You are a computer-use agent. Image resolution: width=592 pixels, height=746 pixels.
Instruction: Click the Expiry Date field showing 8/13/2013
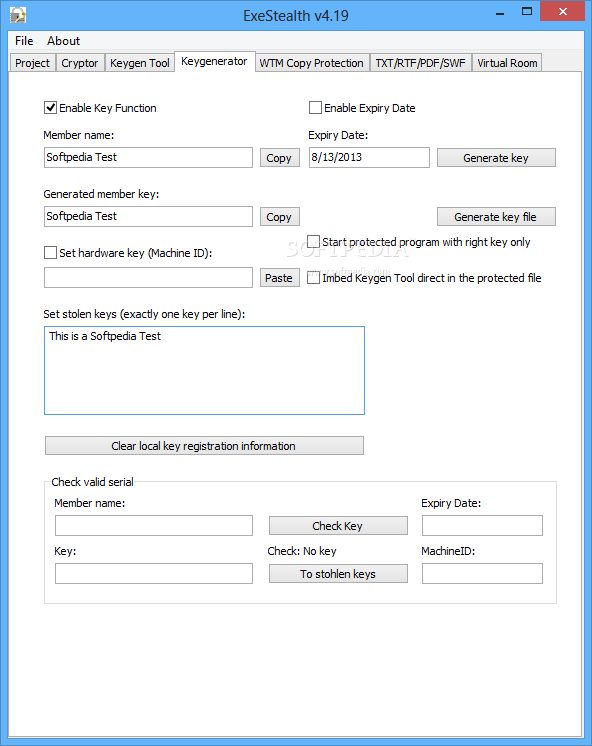pyautogui.click(x=369, y=157)
